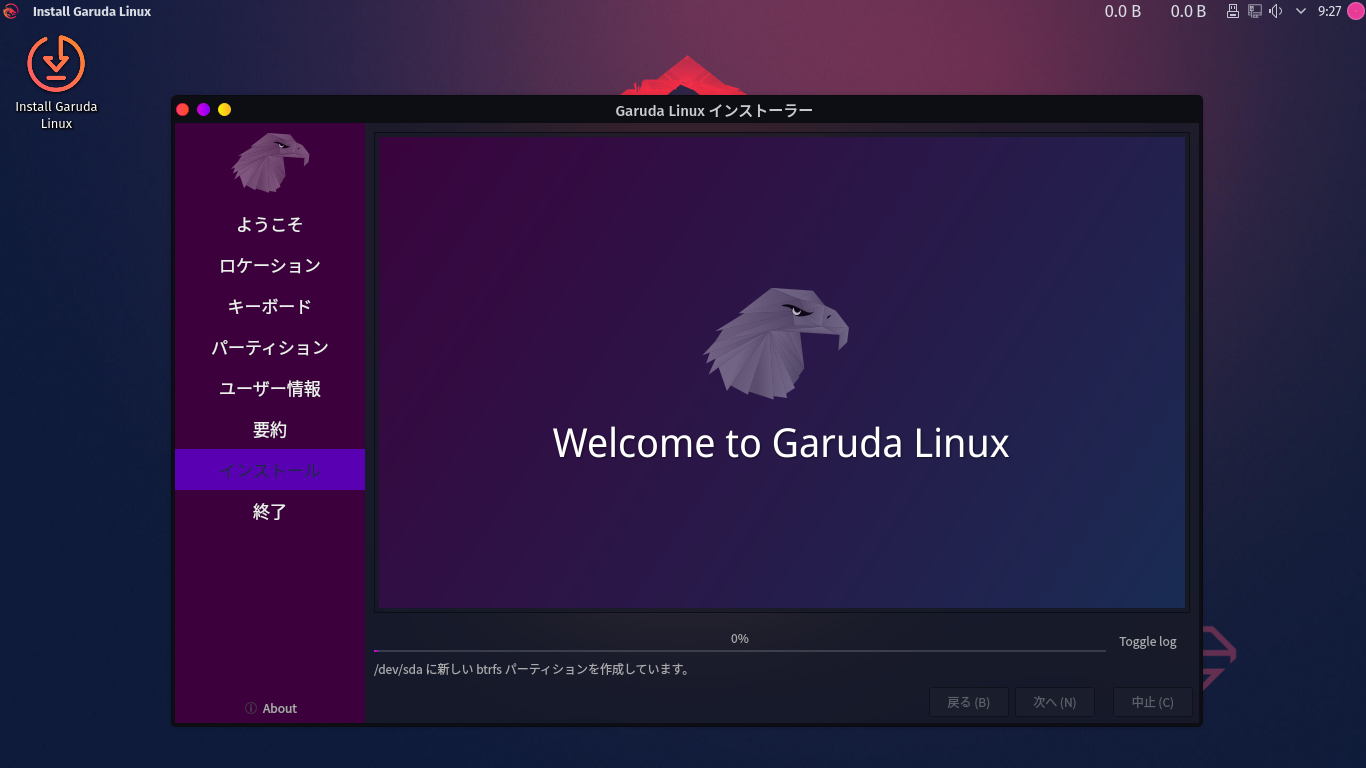The height and width of the screenshot is (768, 1366).
Task: Click the btrfs partition status message
Action: [532, 669]
